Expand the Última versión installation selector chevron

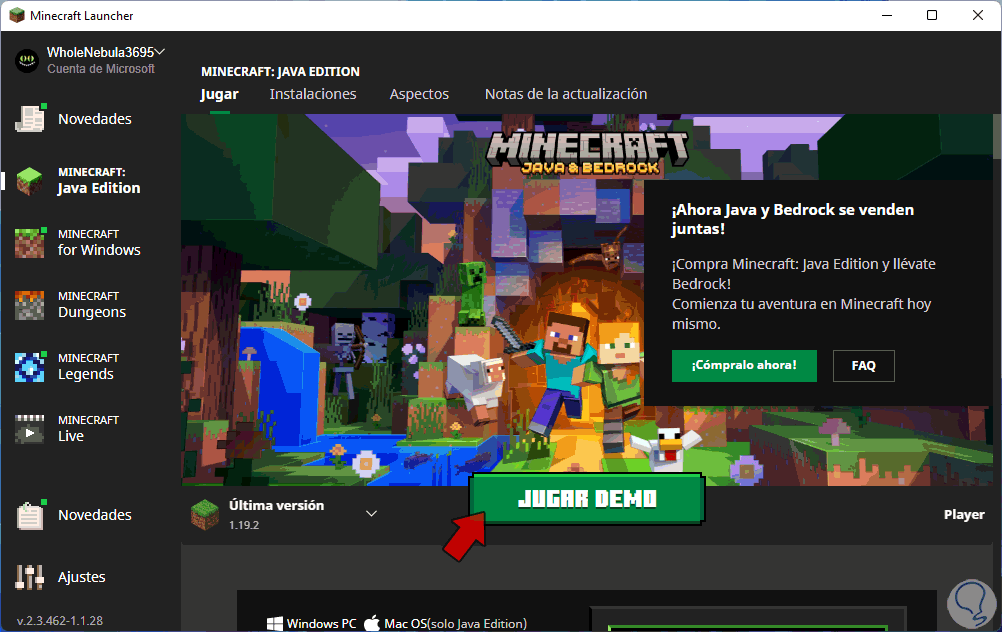click(x=371, y=514)
